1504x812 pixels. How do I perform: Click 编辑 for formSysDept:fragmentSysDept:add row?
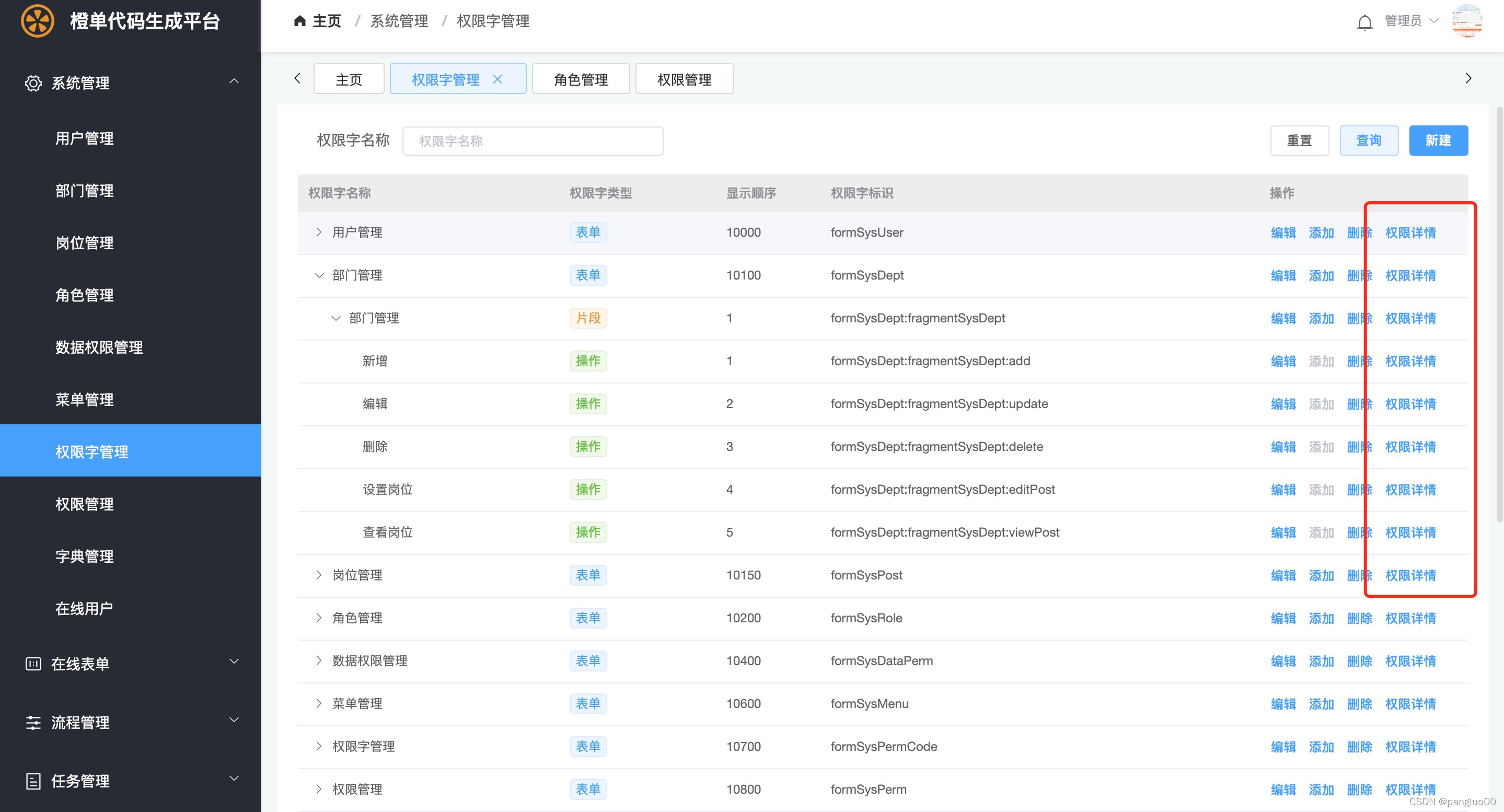click(x=1283, y=361)
